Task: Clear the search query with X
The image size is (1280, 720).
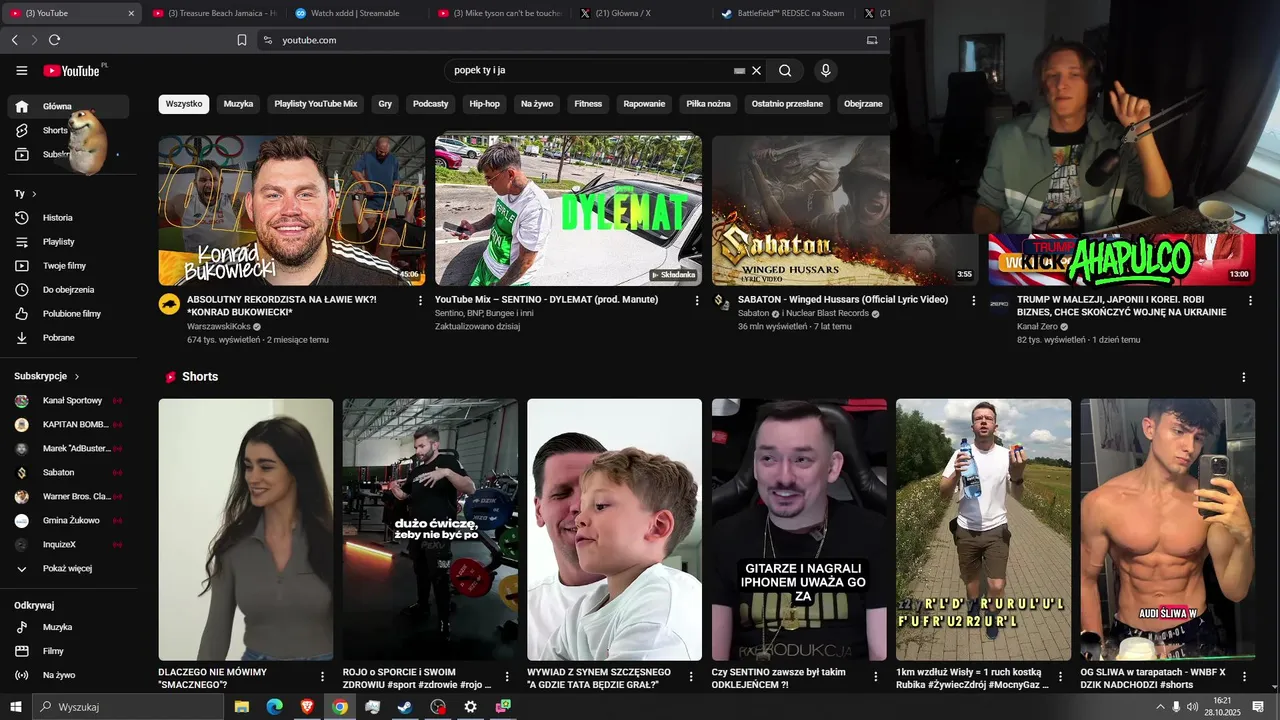Action: click(x=757, y=71)
